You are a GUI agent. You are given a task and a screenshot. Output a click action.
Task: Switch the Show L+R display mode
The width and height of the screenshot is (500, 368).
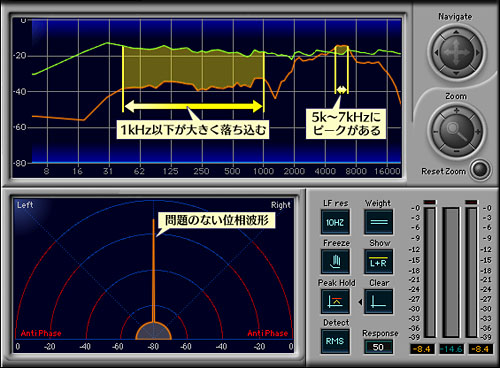378,261
